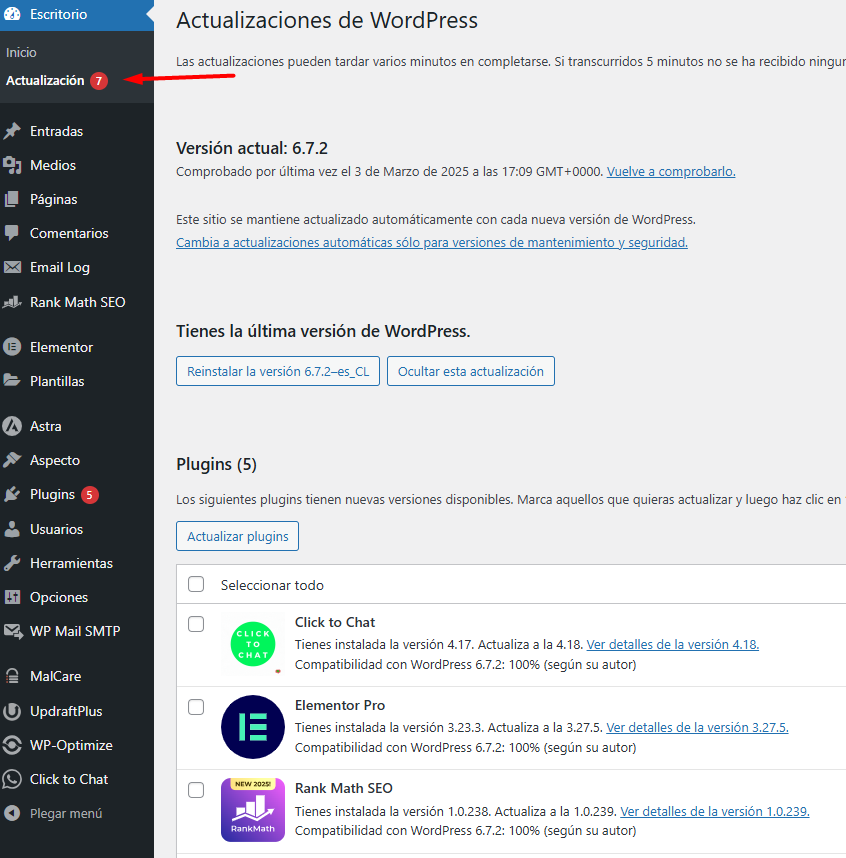Open the Opciones menu label
The height and width of the screenshot is (858, 846).
pos(59,597)
